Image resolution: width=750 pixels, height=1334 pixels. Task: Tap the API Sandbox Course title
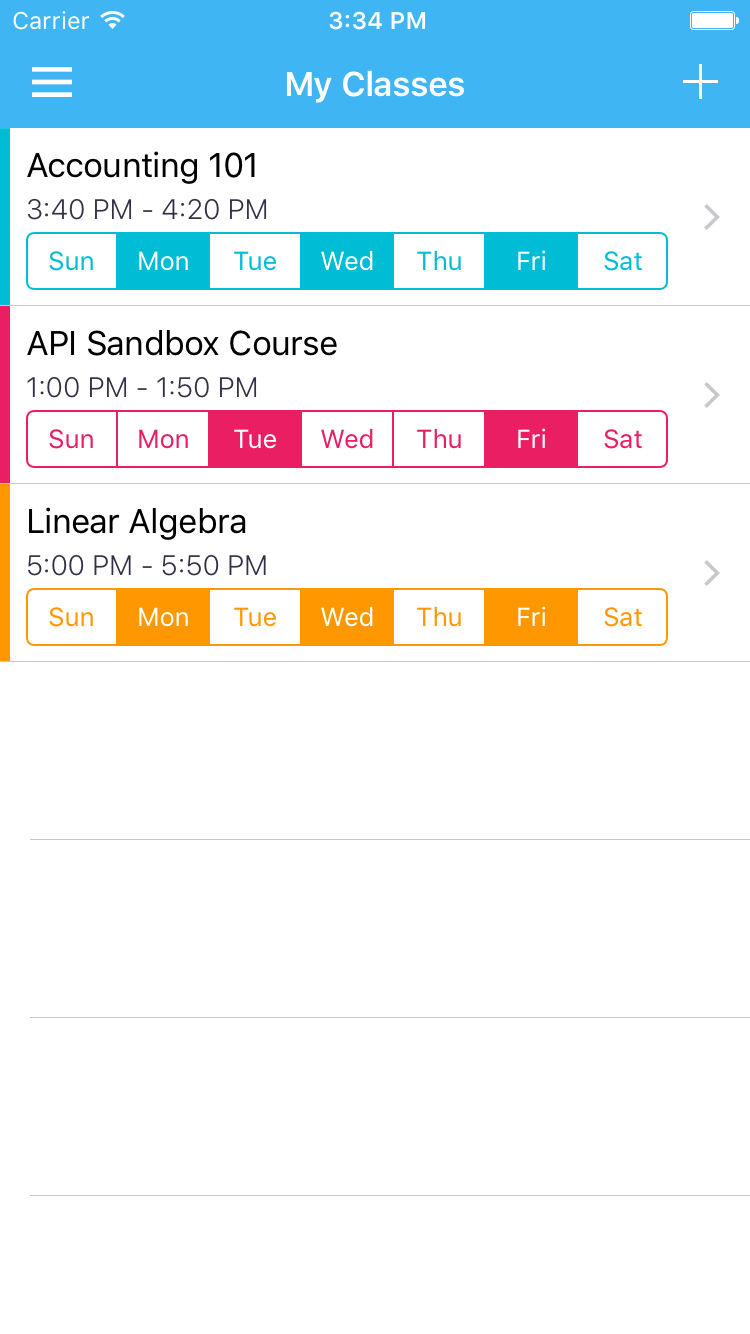coord(182,344)
